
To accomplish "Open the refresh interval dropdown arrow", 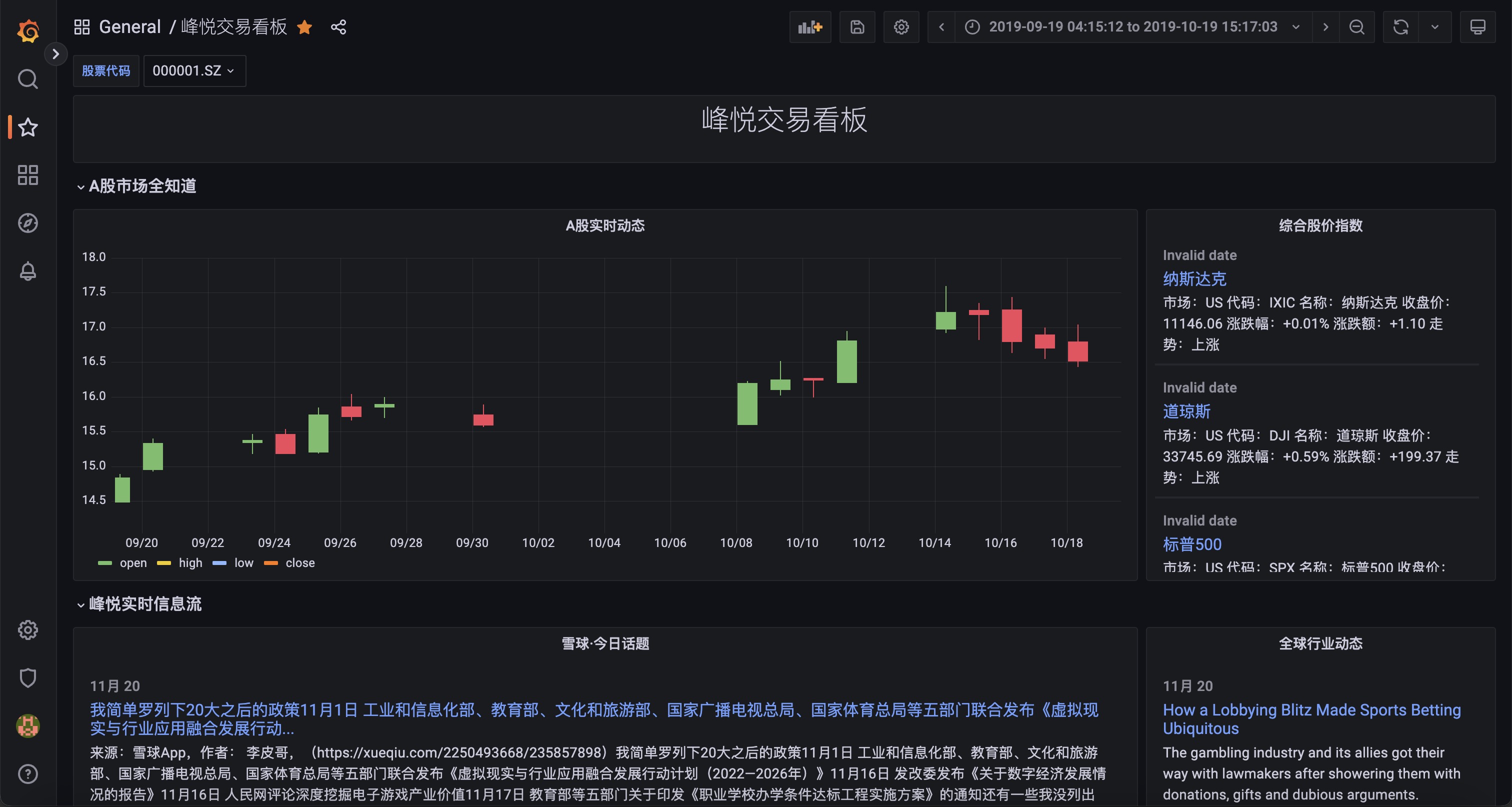I will [1434, 27].
